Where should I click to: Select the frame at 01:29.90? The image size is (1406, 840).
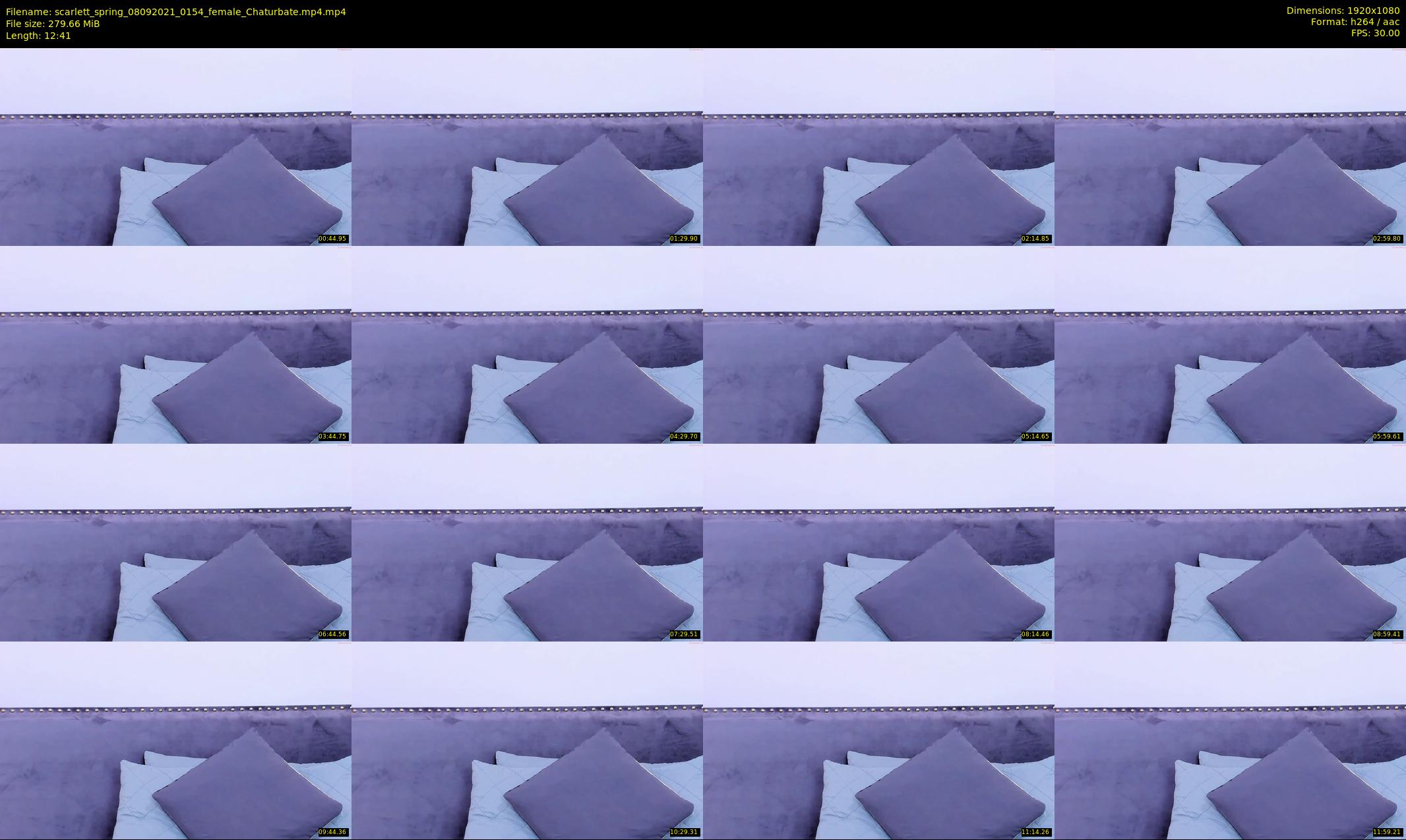[527, 147]
